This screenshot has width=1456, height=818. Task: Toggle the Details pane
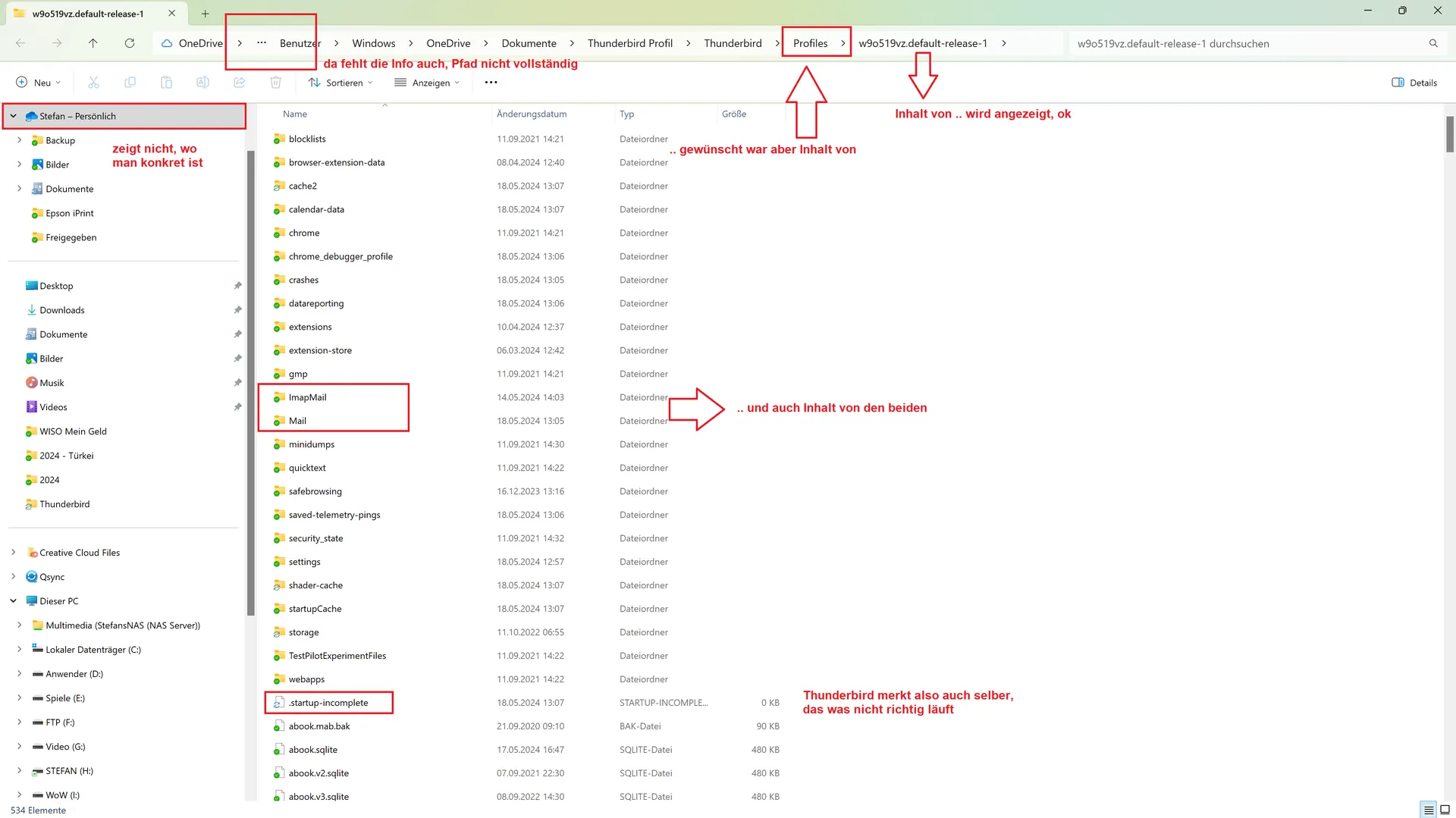[1414, 83]
